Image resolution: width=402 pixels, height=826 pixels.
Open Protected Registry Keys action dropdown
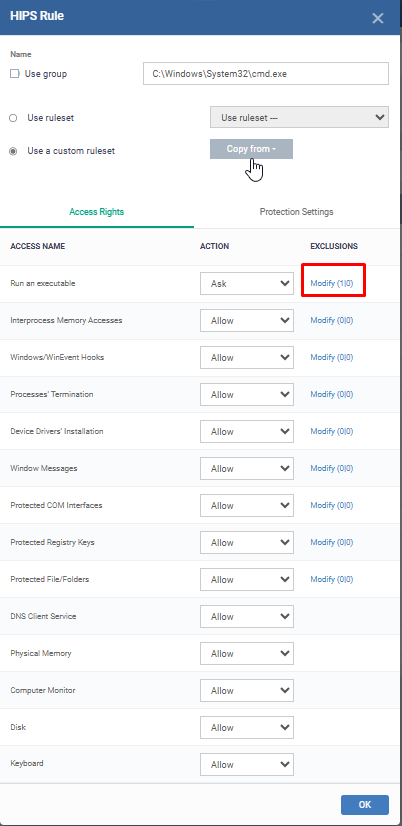pyautogui.click(x=247, y=542)
